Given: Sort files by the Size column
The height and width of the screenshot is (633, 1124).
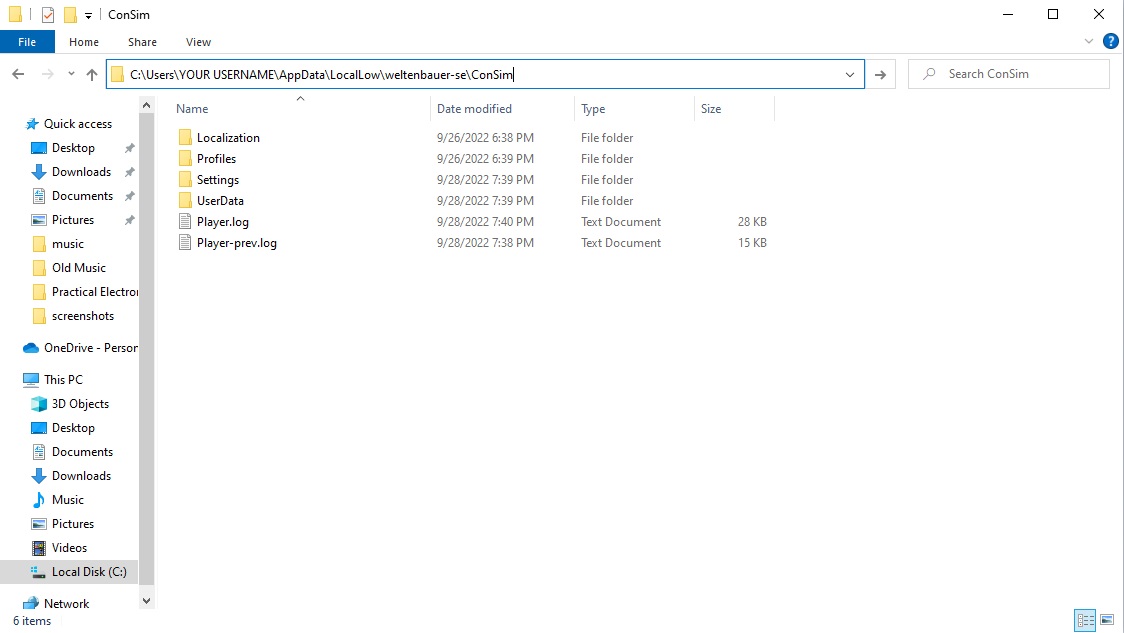Looking at the screenshot, I should 711,109.
